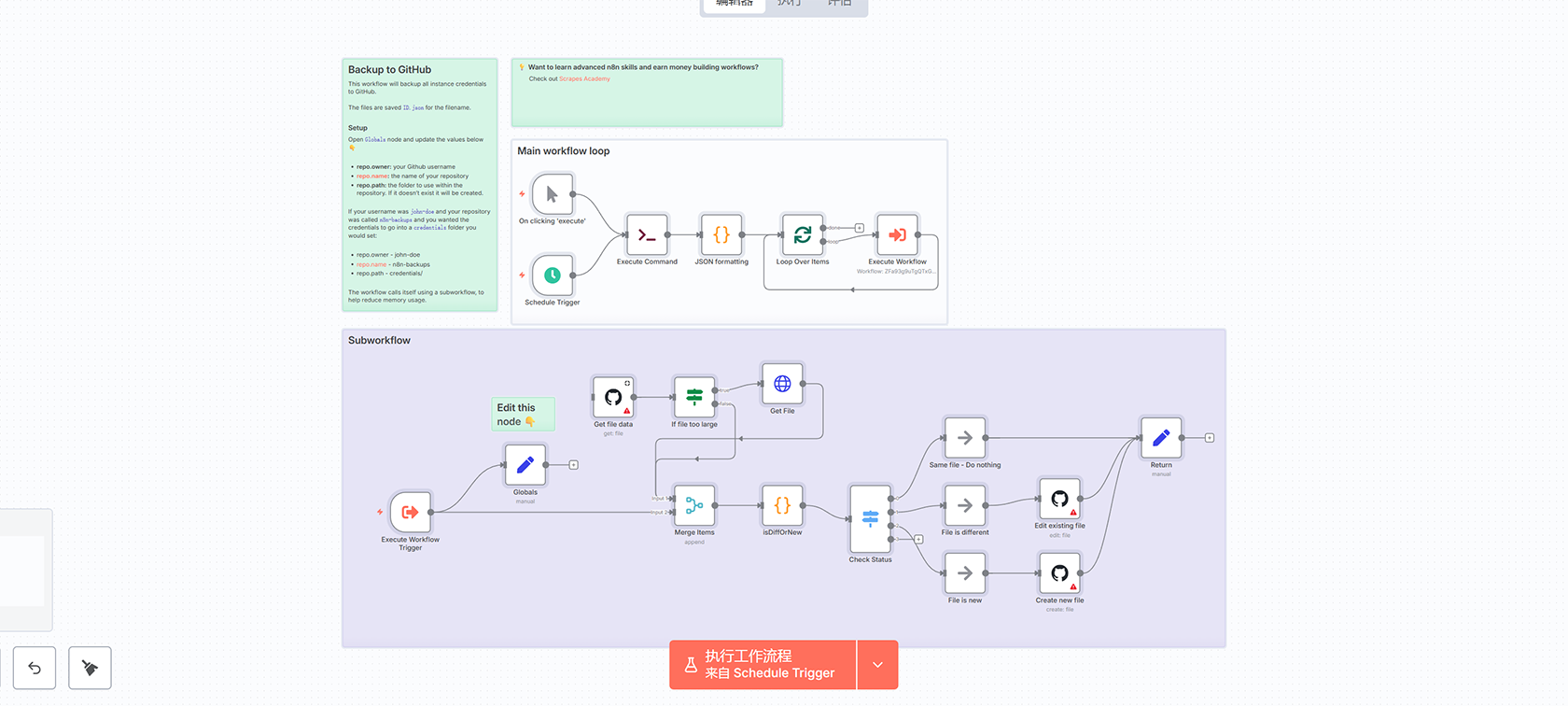Viewport: 1568px width, 706px height.
Task: Click plus connector after Return node
Action: [x=1210, y=438]
